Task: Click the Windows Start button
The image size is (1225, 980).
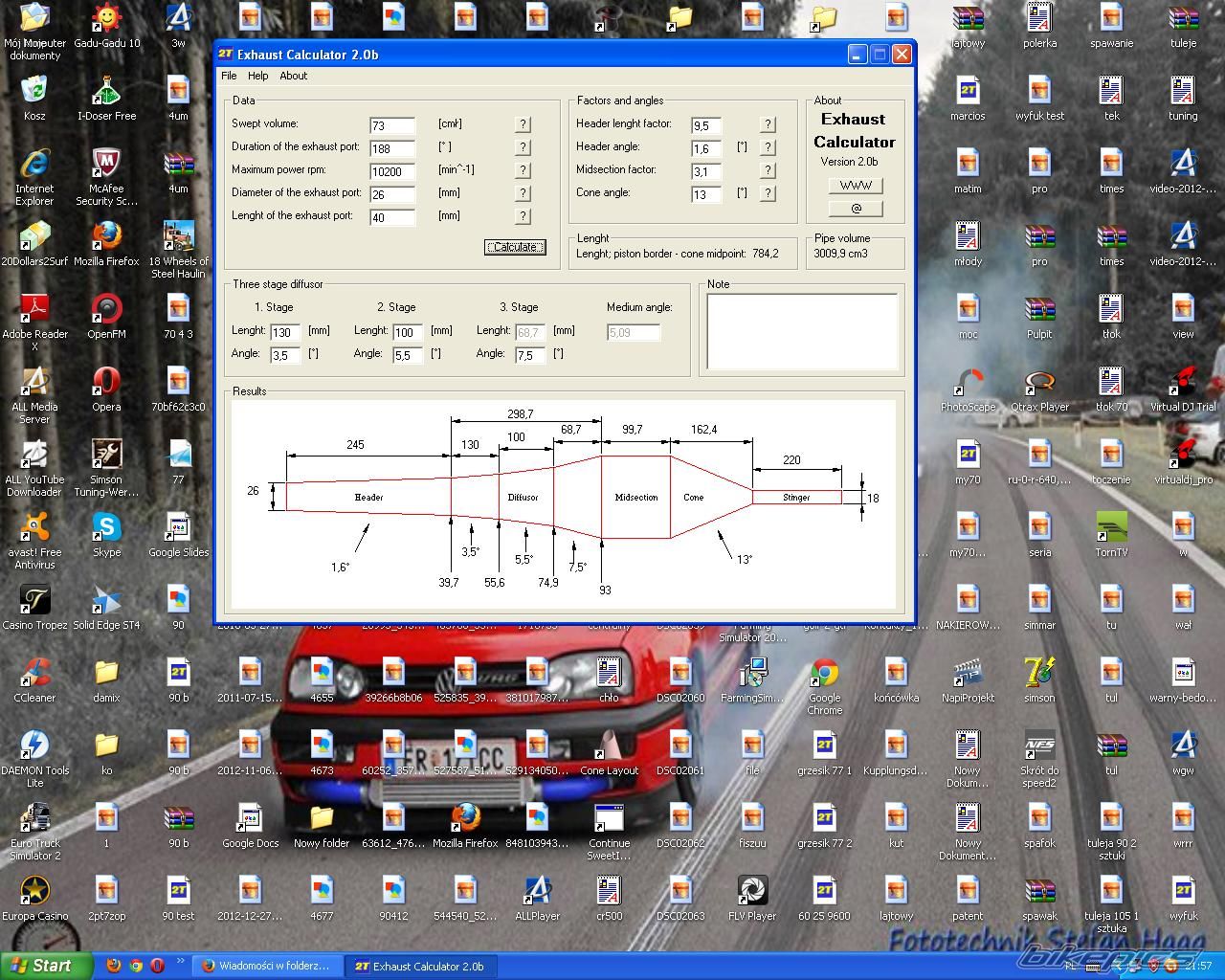Action: [x=46, y=966]
